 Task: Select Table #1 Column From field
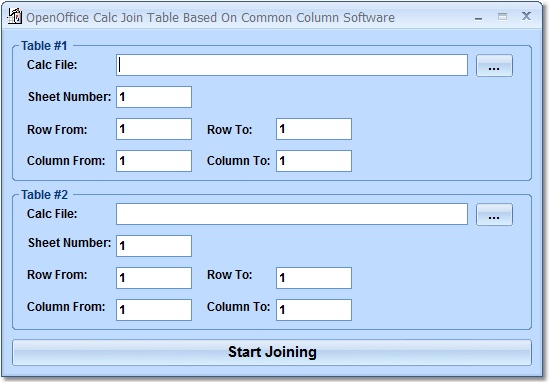(x=154, y=161)
